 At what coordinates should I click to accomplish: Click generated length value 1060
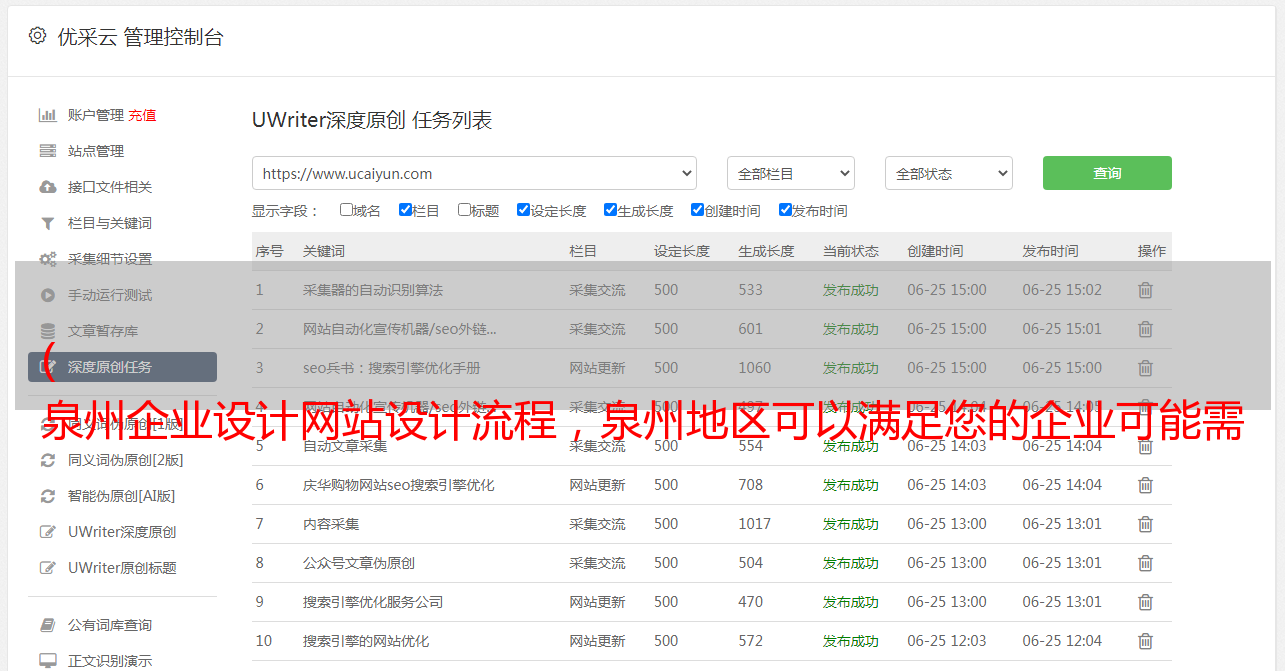(755, 368)
